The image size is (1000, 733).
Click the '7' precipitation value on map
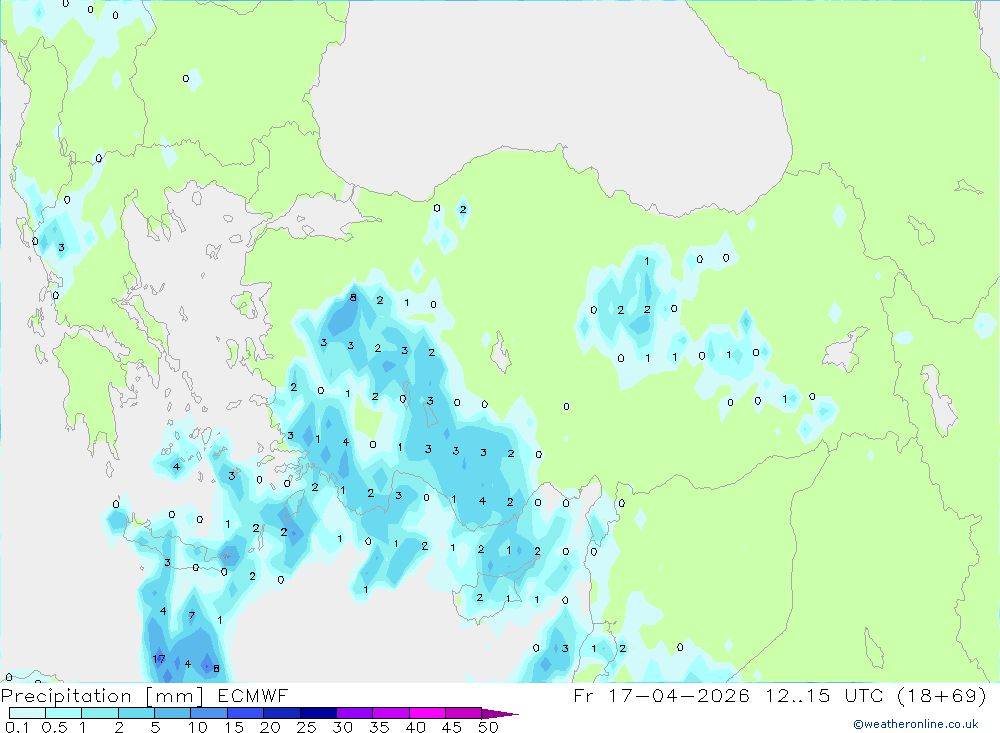(191, 616)
